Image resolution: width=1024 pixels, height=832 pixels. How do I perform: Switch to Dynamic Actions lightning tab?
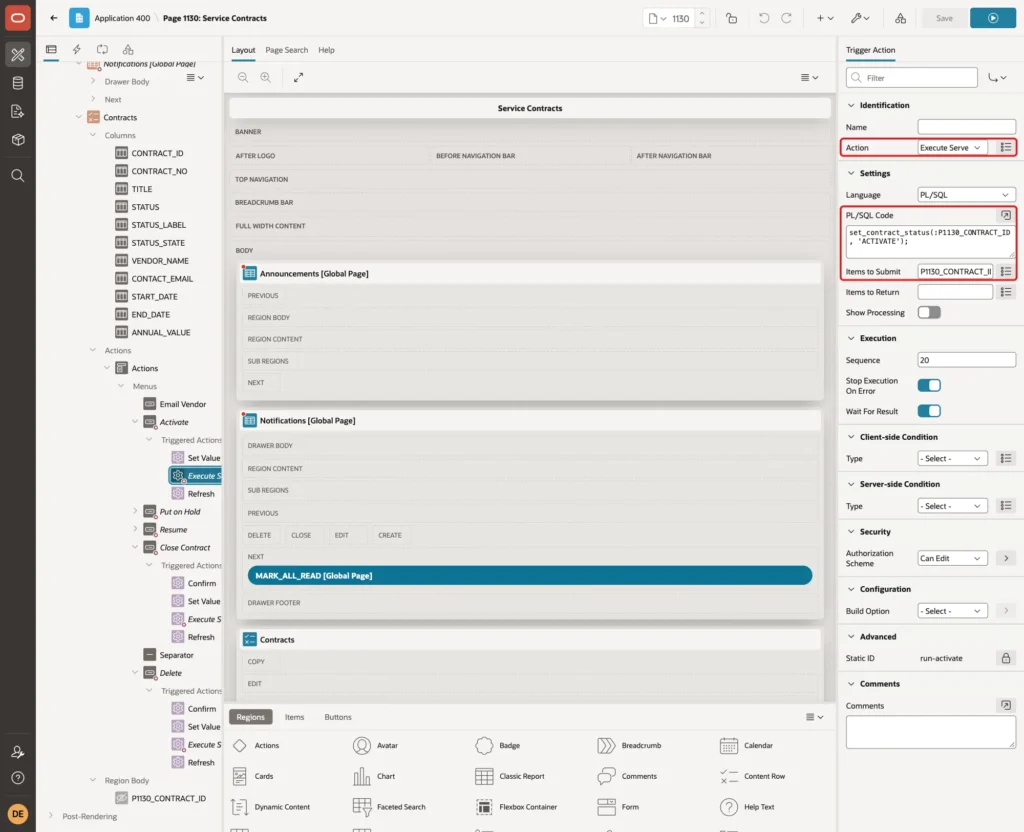(x=76, y=50)
